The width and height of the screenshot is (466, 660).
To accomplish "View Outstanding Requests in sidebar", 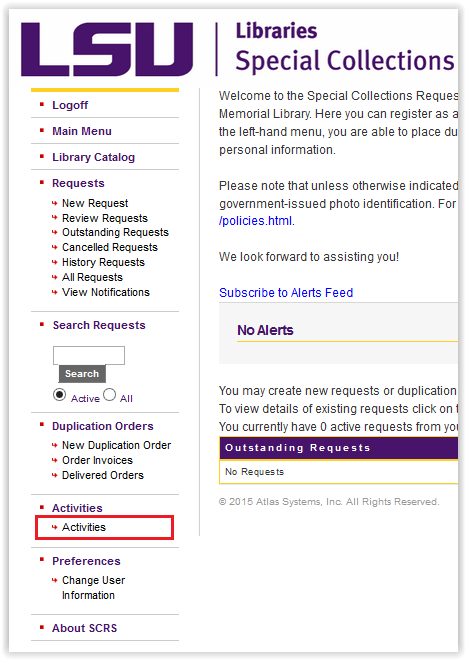I will 115,232.
